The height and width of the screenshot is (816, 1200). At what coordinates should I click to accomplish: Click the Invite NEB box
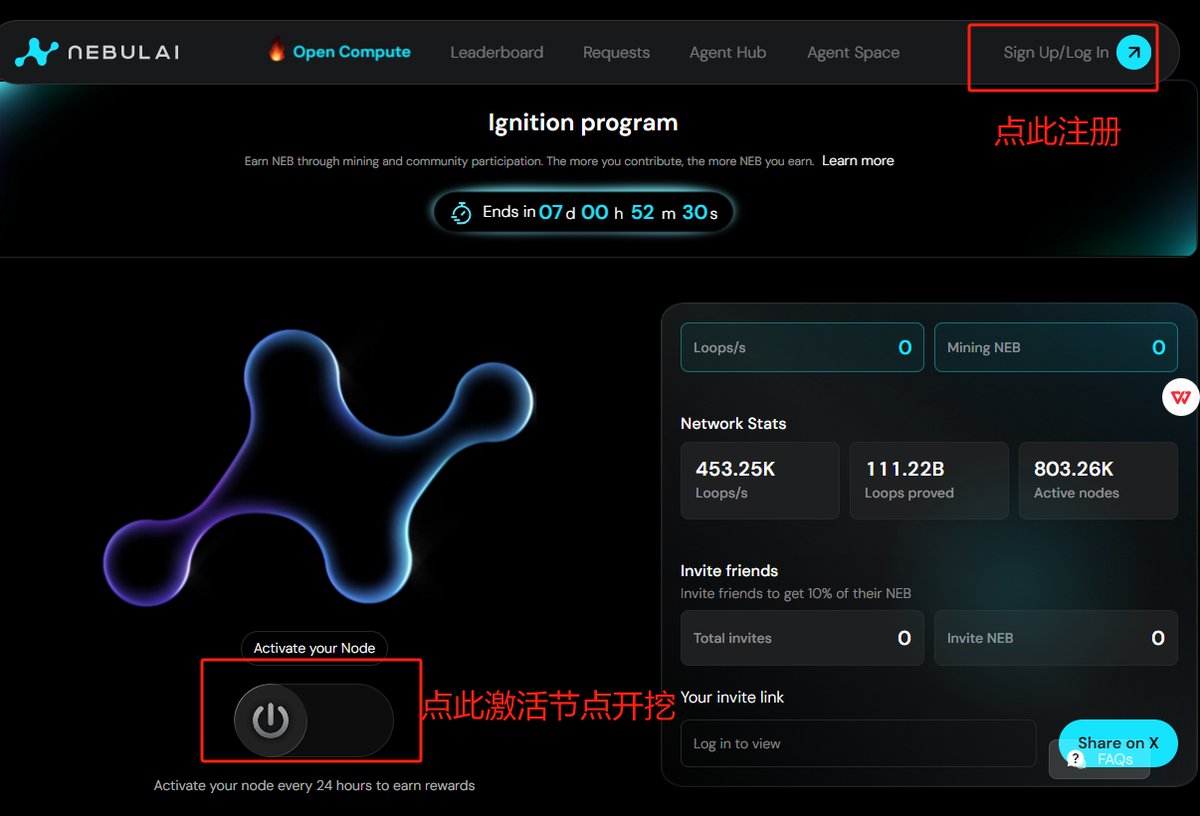(x=1056, y=638)
